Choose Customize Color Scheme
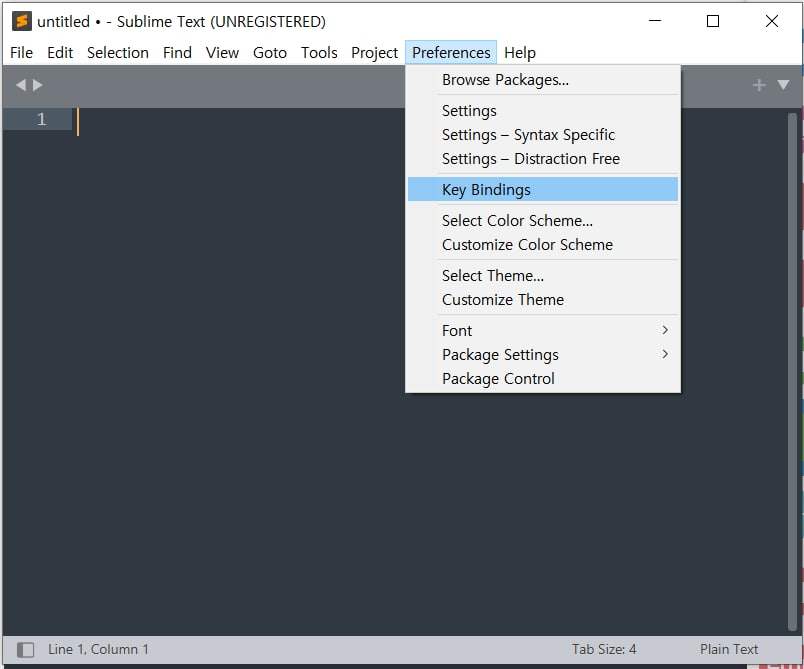This screenshot has width=804, height=669. (543, 245)
